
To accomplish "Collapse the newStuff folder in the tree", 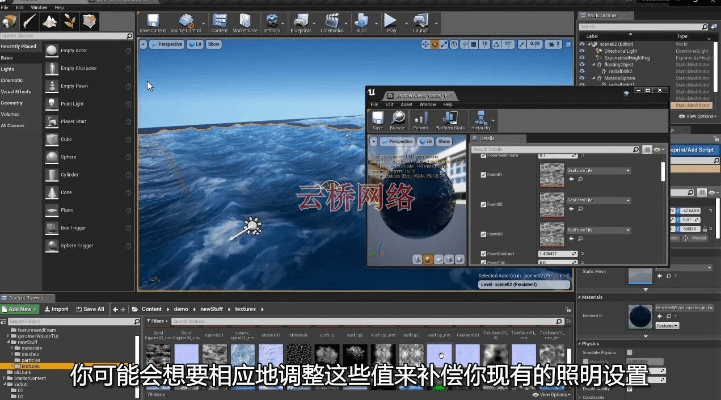I will (x=8, y=343).
